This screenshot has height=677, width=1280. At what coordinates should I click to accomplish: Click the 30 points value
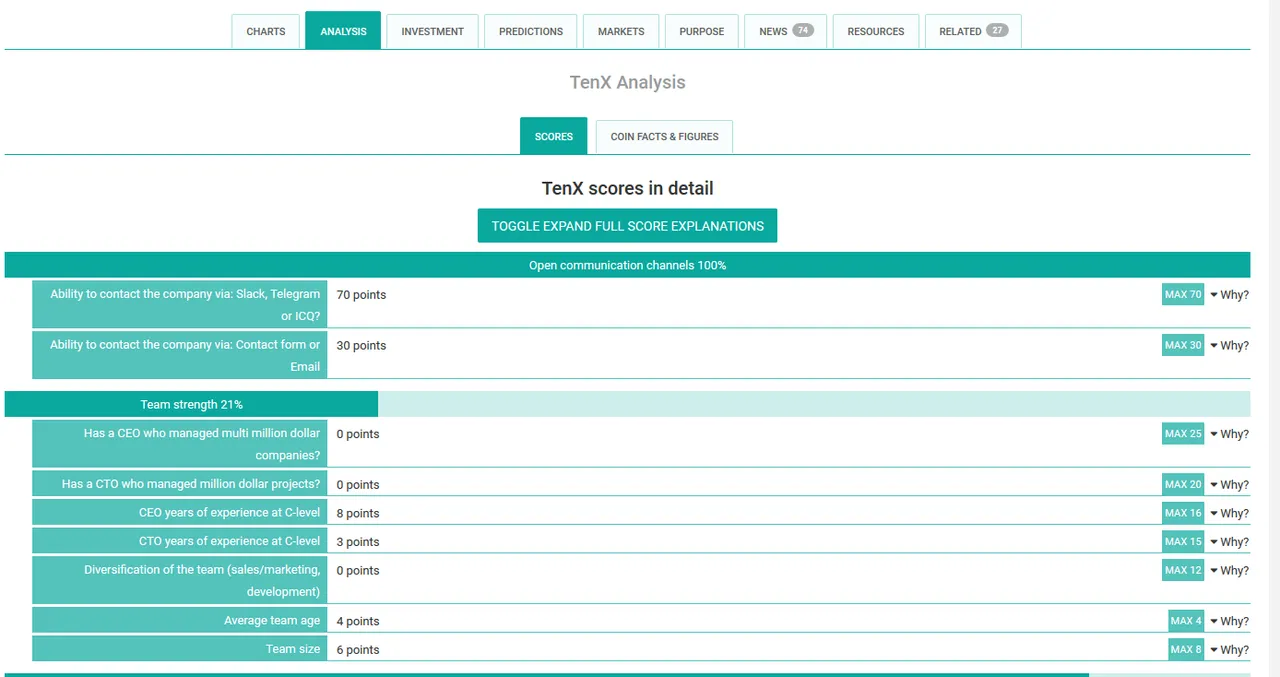pos(361,346)
